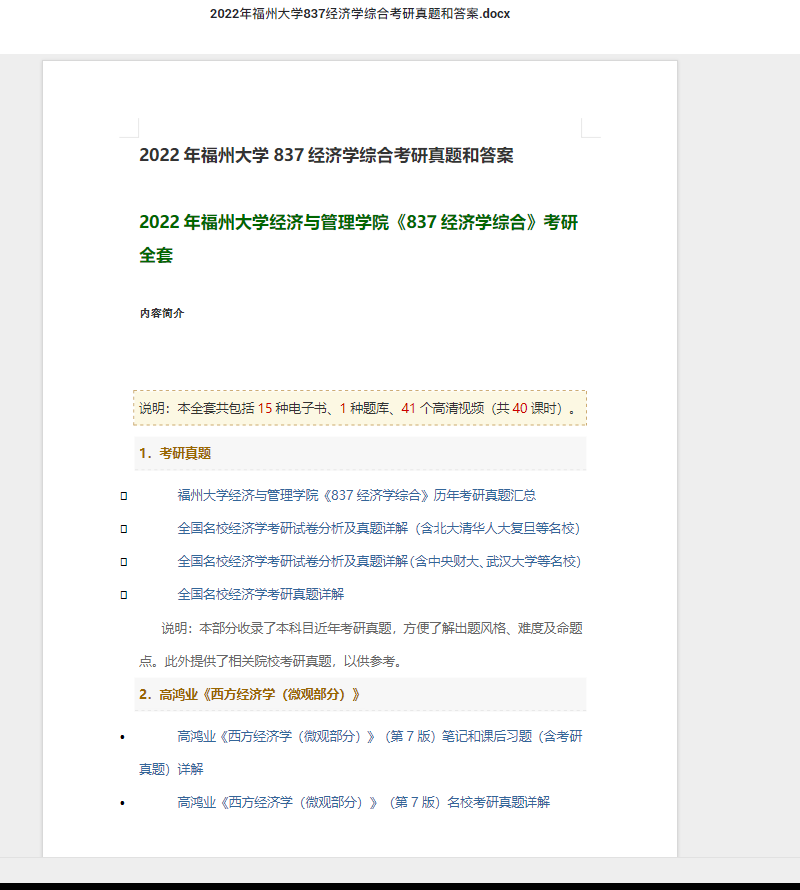The height and width of the screenshot is (890, 800).
Task: Click the green heading 2022年福州大学经济与管理学院《837经济学综合》考研
Action: (x=358, y=222)
